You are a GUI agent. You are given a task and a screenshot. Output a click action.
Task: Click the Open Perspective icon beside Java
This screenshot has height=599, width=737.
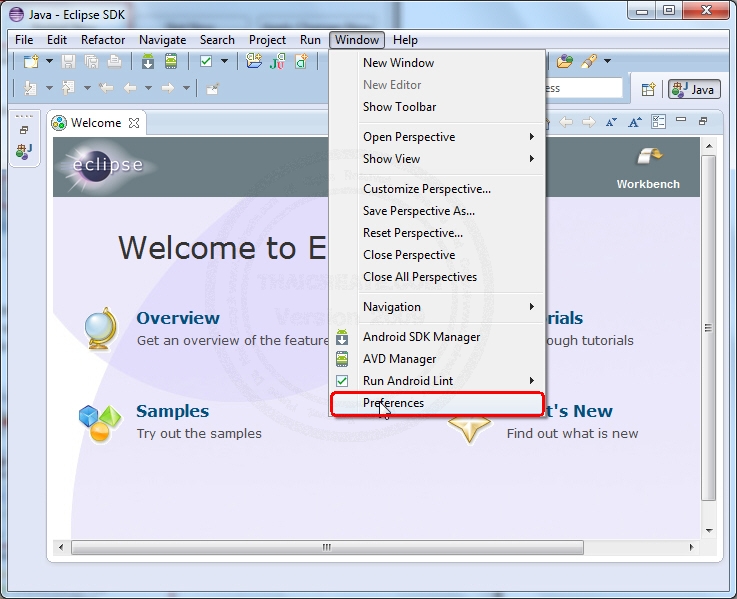pos(648,89)
